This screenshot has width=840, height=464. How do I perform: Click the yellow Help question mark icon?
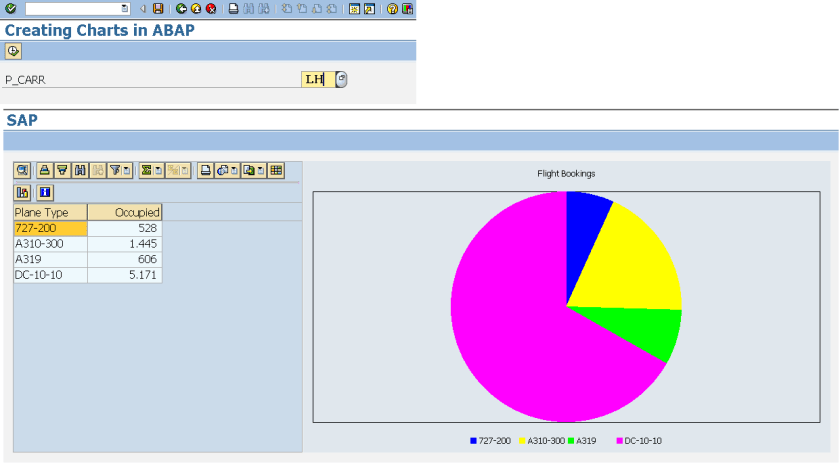pos(392,9)
